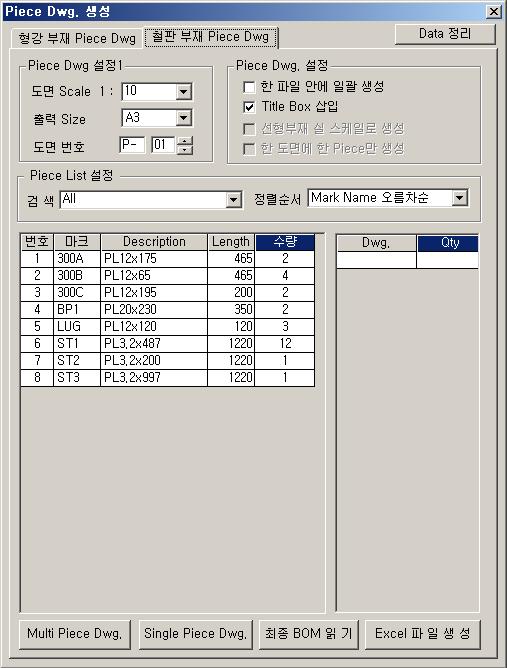
Task: Click Single Piece Dwg. button
Action: tap(196, 634)
